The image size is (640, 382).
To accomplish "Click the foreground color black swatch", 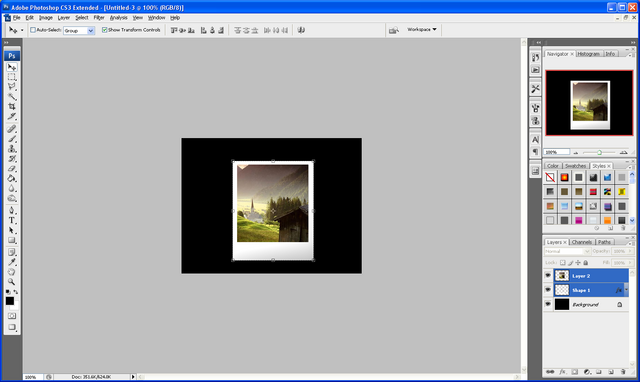I will coord(10,301).
